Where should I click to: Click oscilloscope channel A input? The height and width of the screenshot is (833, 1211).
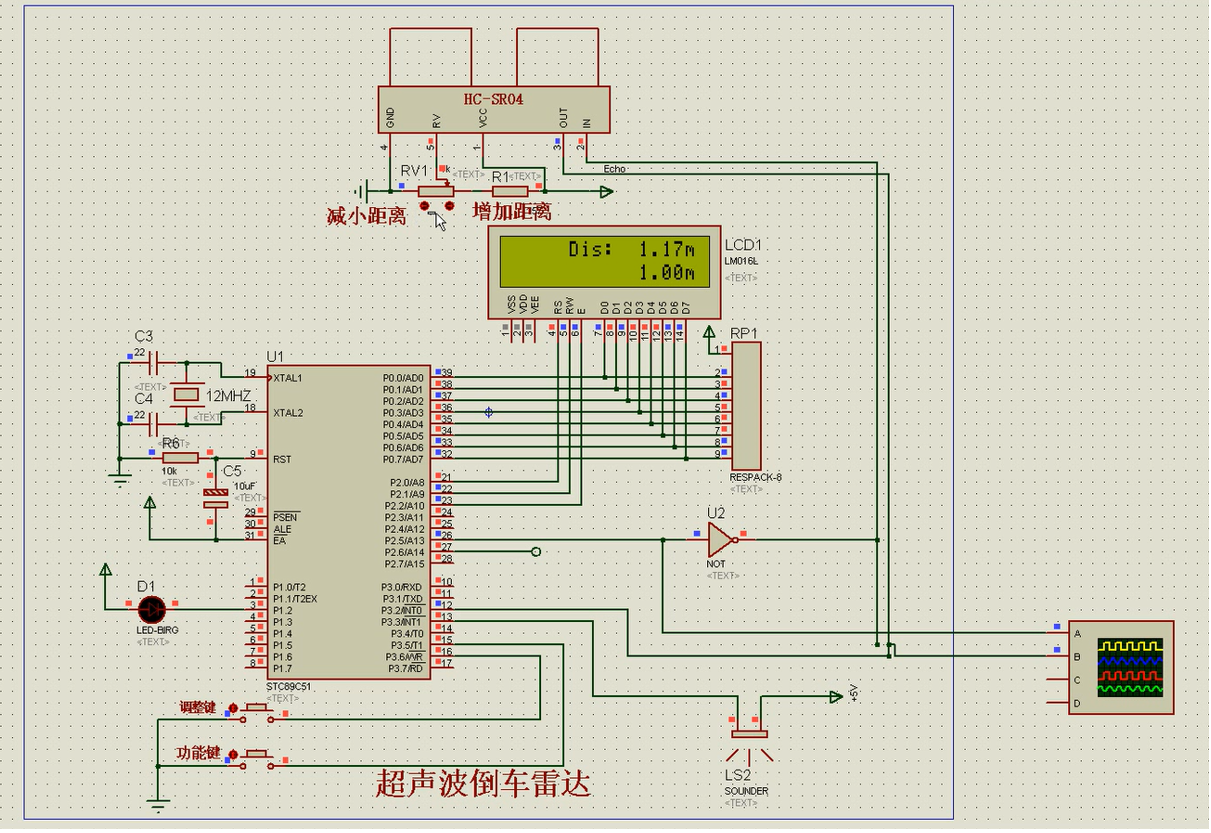click(1077, 633)
